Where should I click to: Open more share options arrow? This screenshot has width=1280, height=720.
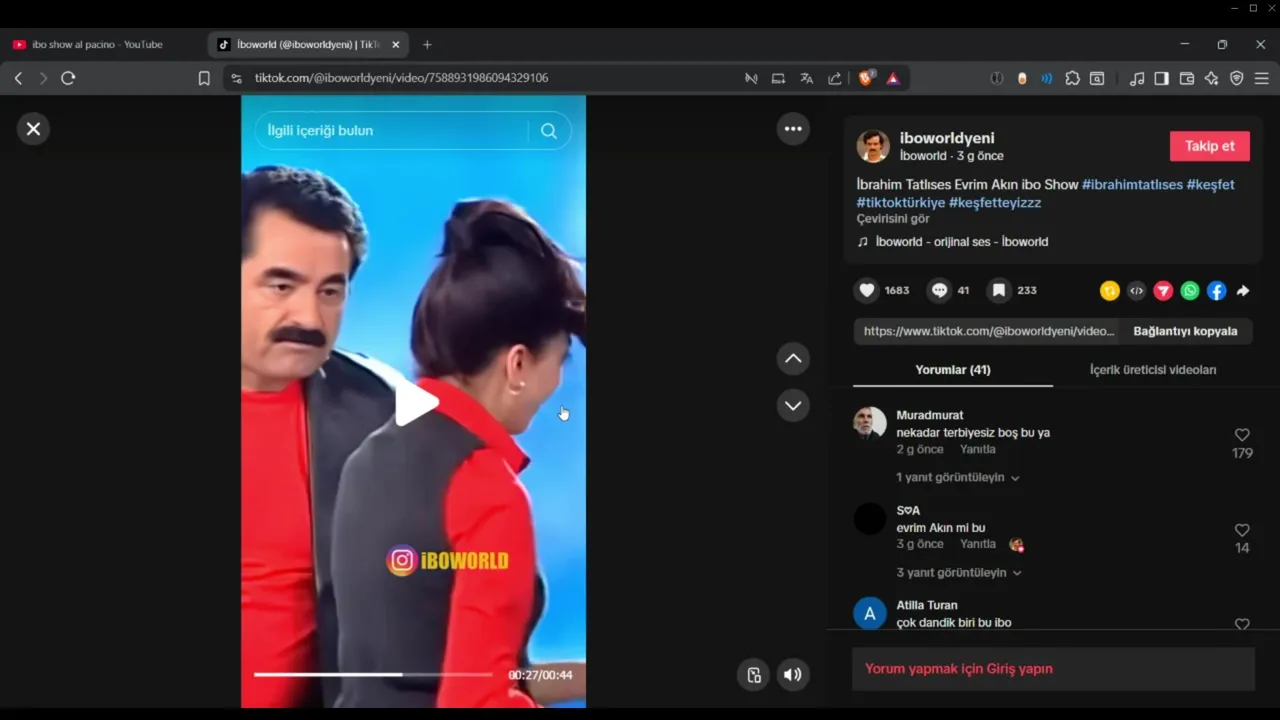click(x=1243, y=291)
